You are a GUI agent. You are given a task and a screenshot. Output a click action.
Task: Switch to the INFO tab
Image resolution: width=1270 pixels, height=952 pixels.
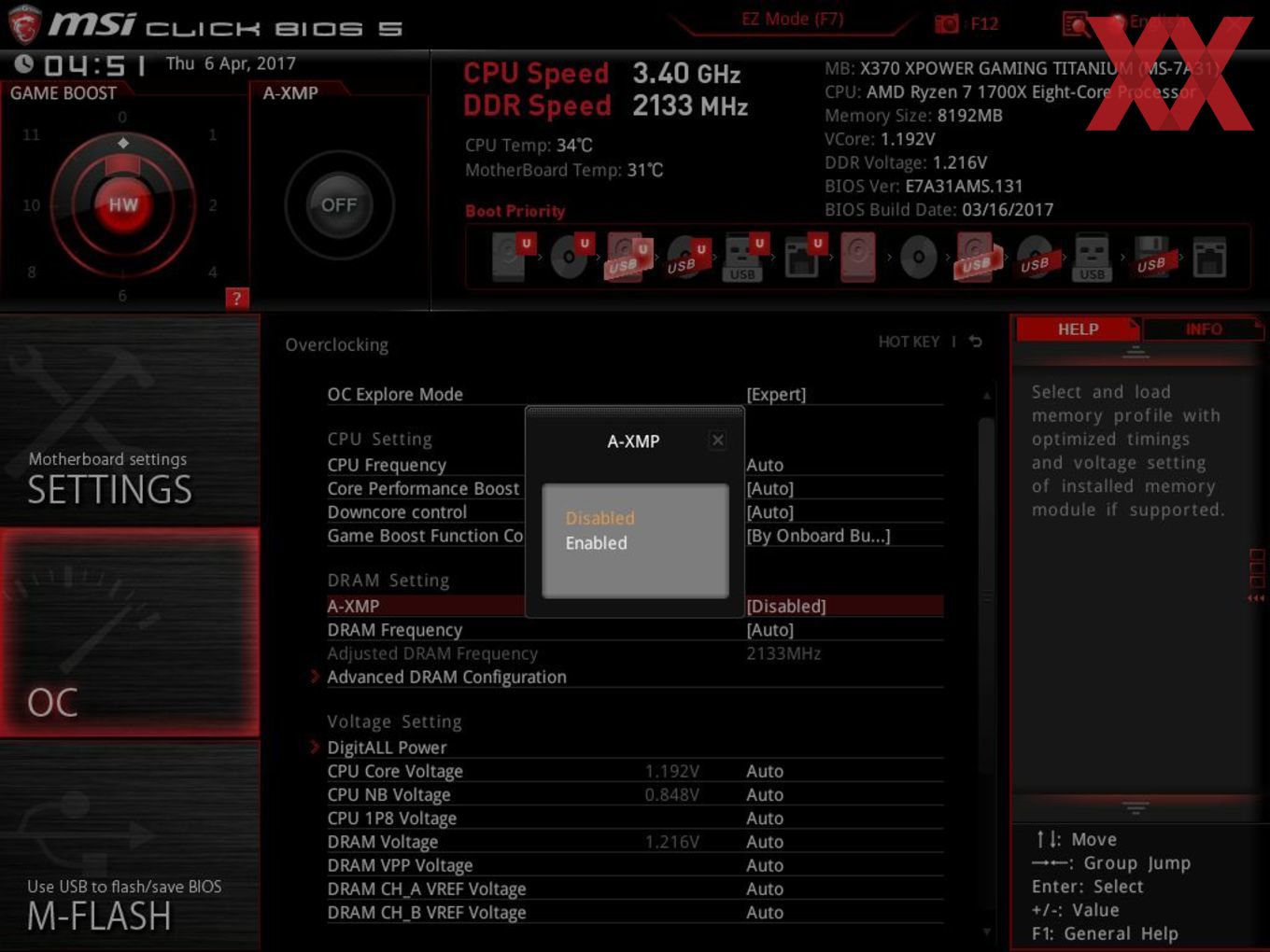coord(1204,329)
